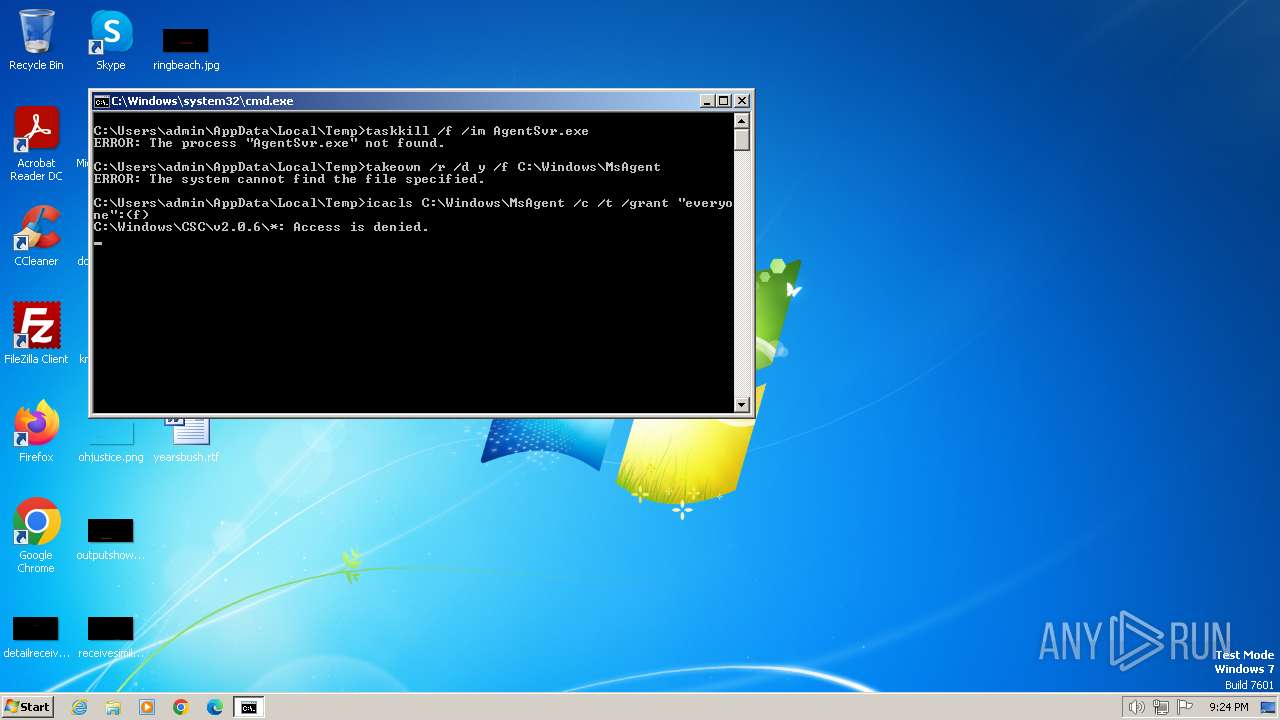Viewport: 1280px width, 720px height.
Task: Launch Firefox from the desktop
Action: click(36, 431)
